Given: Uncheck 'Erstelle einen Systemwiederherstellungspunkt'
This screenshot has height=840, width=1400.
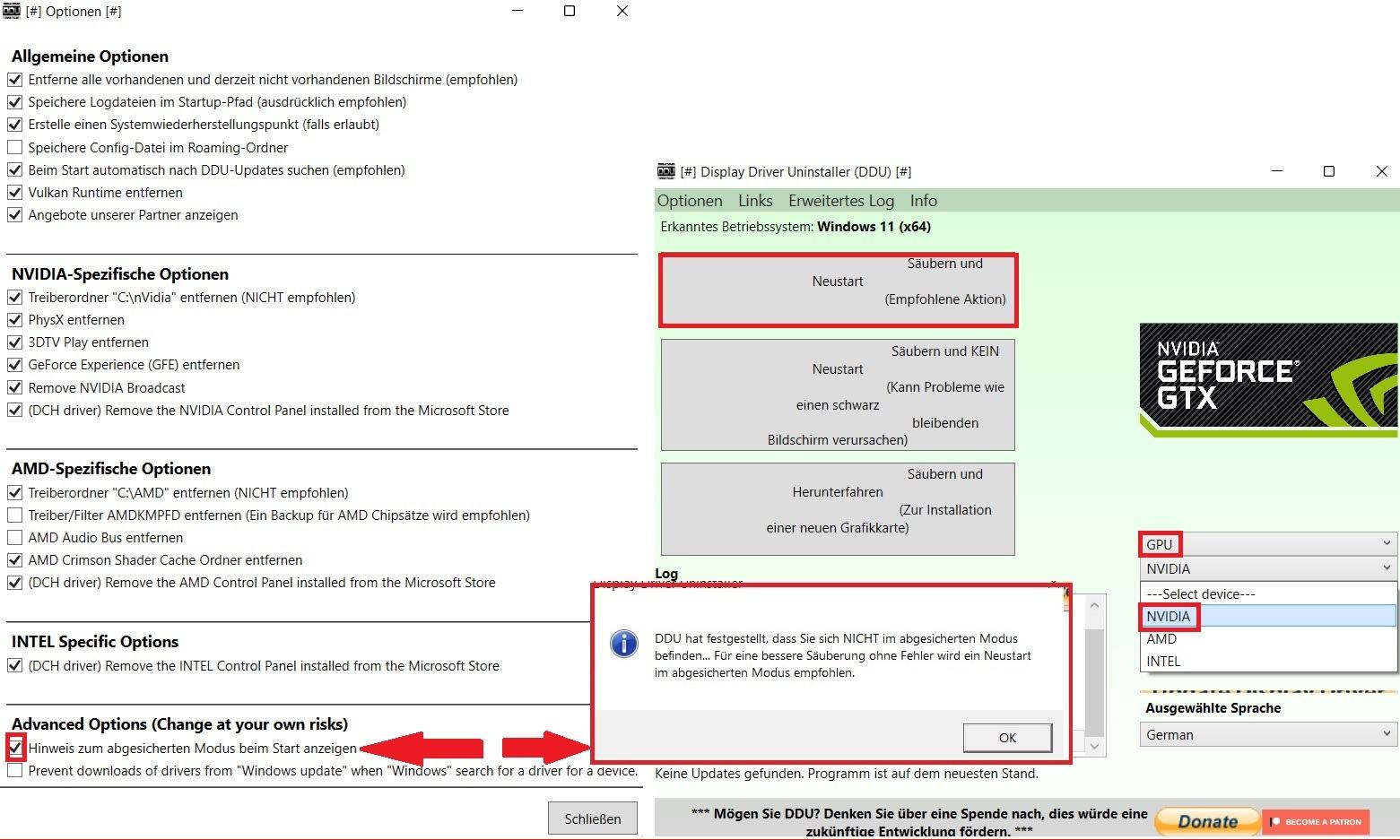Looking at the screenshot, I should coord(14,125).
